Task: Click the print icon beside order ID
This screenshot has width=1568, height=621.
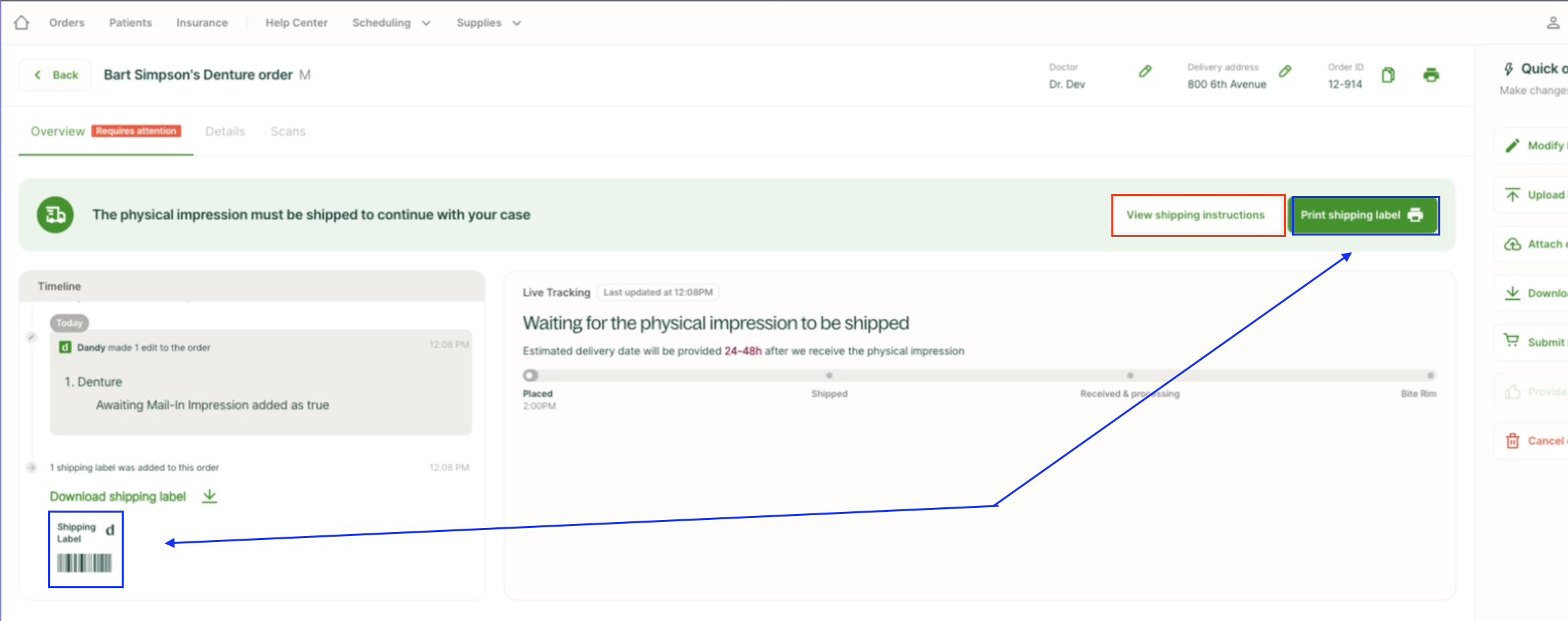Action: 1431,75
